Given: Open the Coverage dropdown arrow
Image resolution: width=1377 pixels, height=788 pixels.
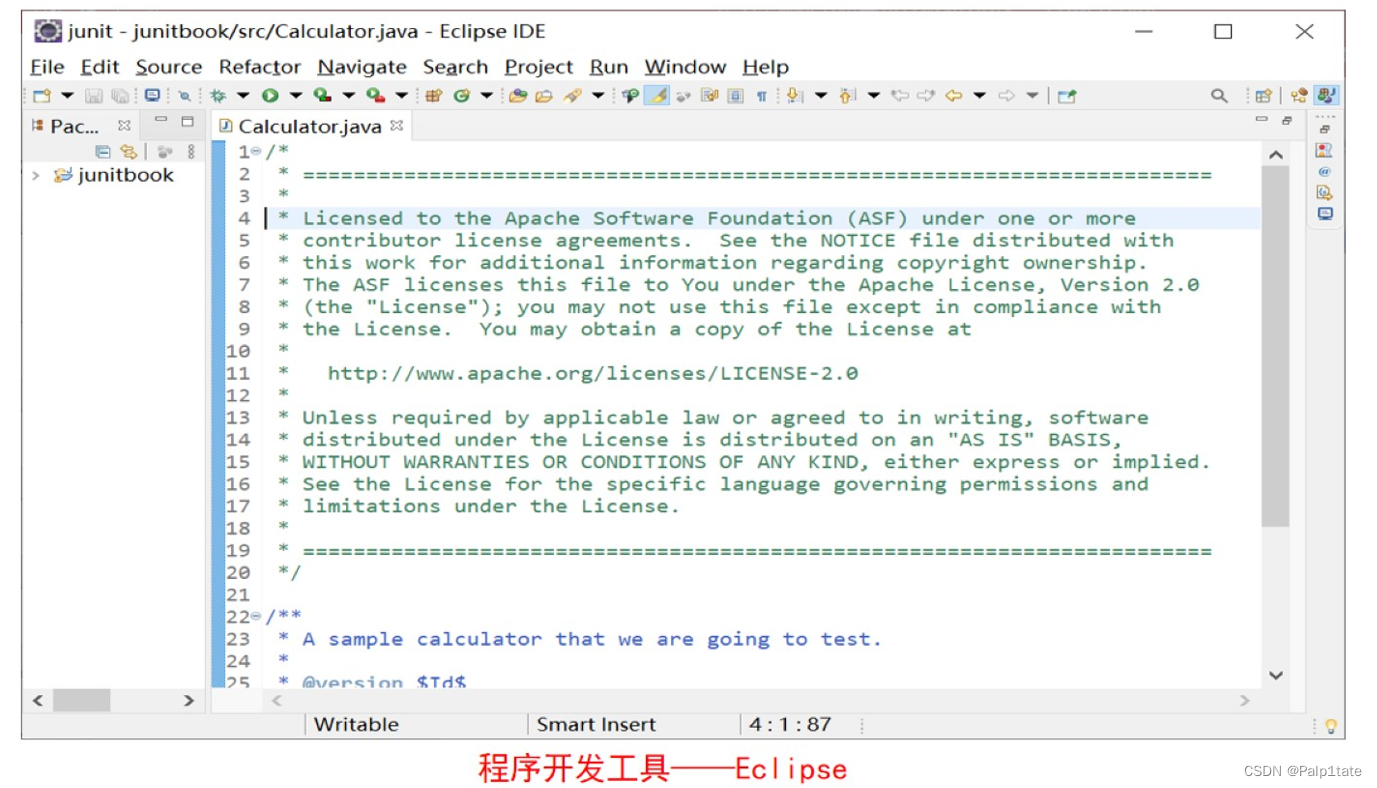Looking at the screenshot, I should [348, 96].
